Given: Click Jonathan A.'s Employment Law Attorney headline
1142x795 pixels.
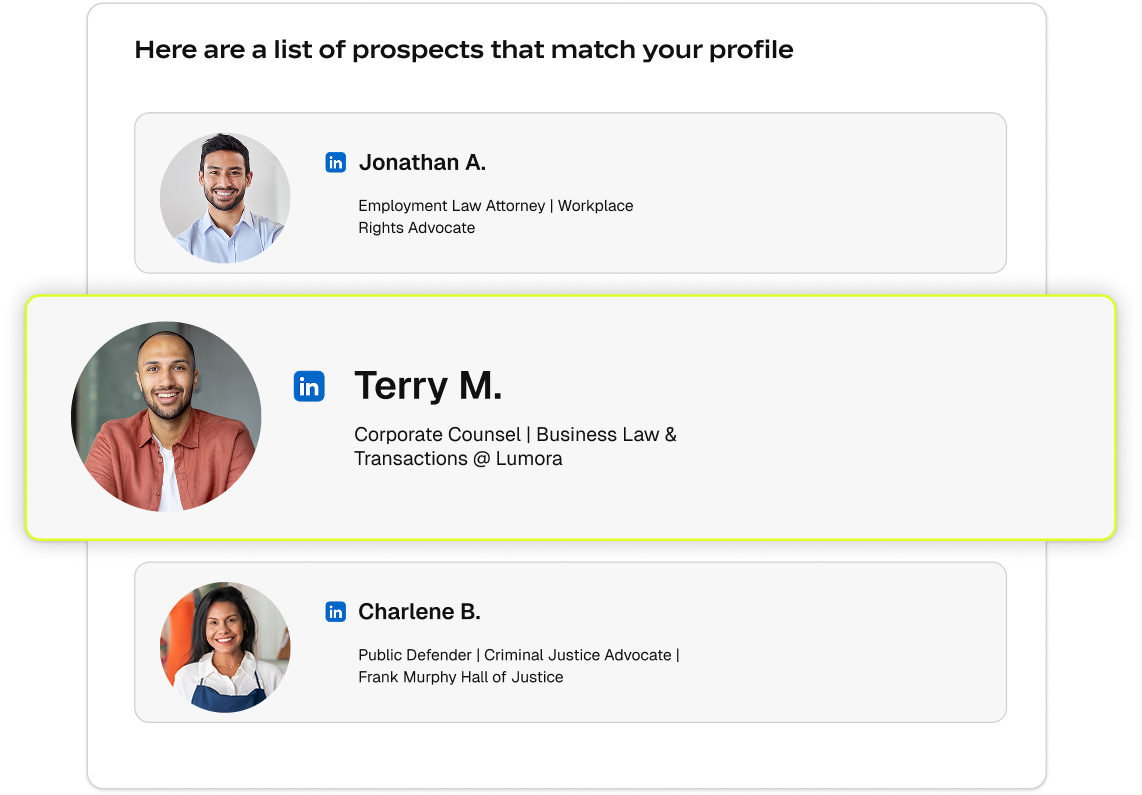Looking at the screenshot, I should point(496,216).
